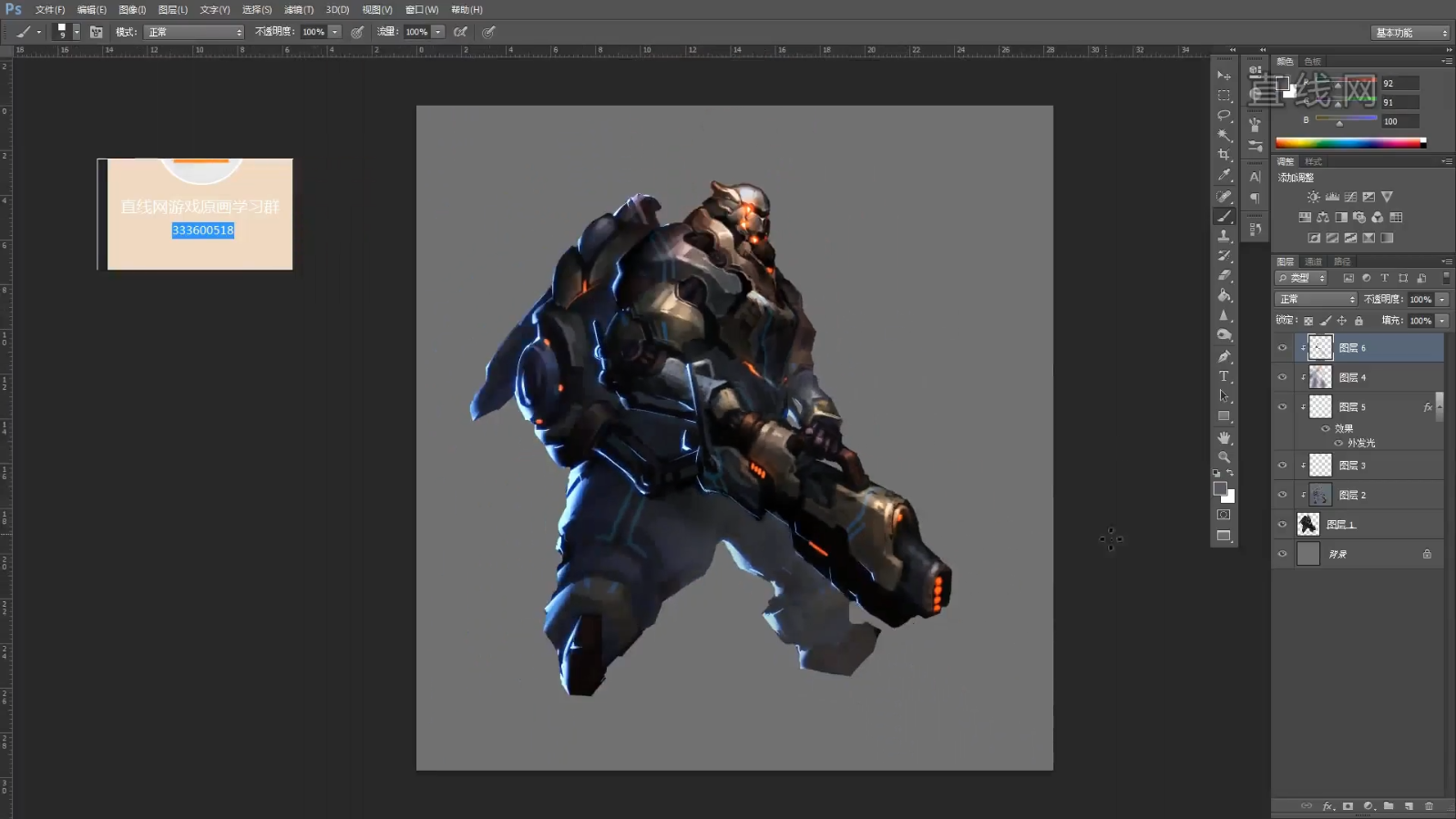Click the color spectrum ramp
The height and width of the screenshot is (819, 1456).
pyautogui.click(x=1350, y=142)
